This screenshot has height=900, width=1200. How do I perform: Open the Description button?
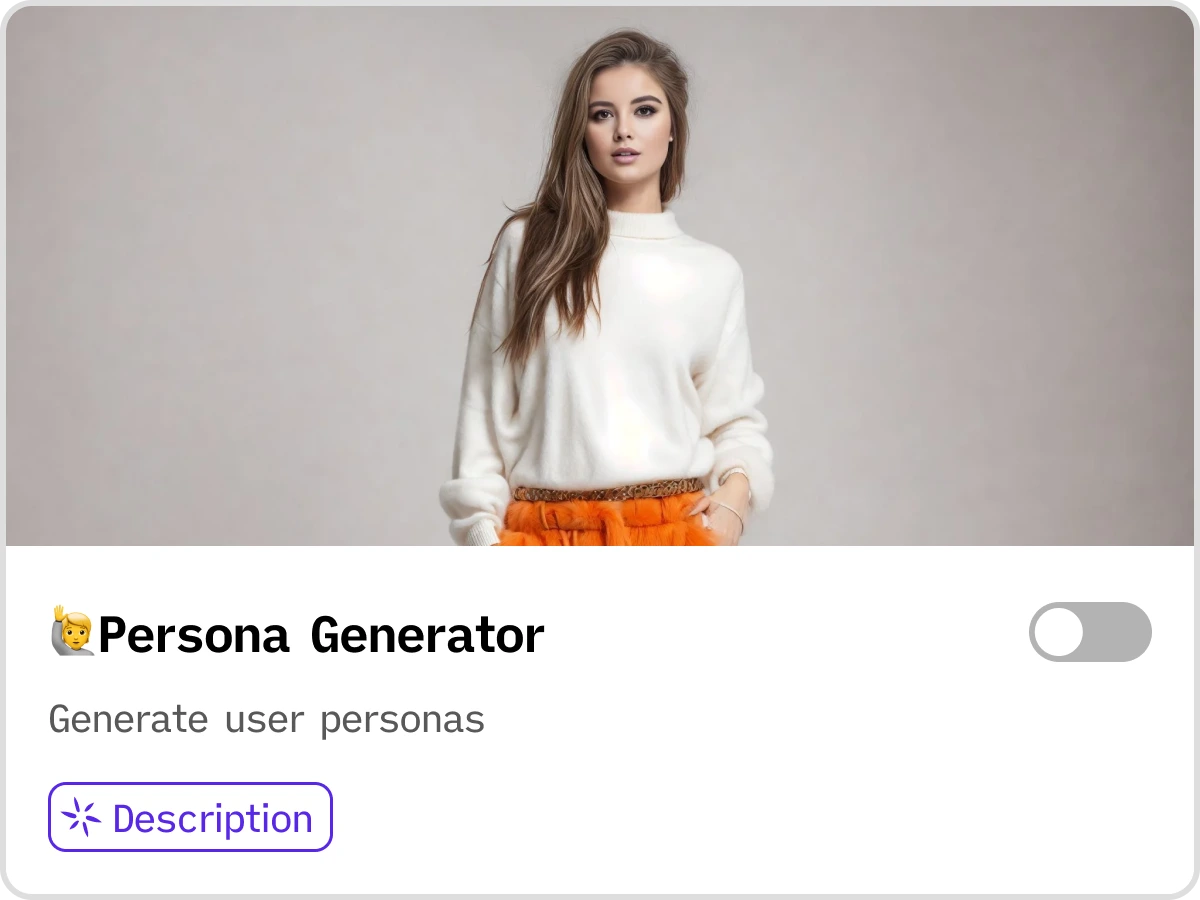(x=190, y=817)
